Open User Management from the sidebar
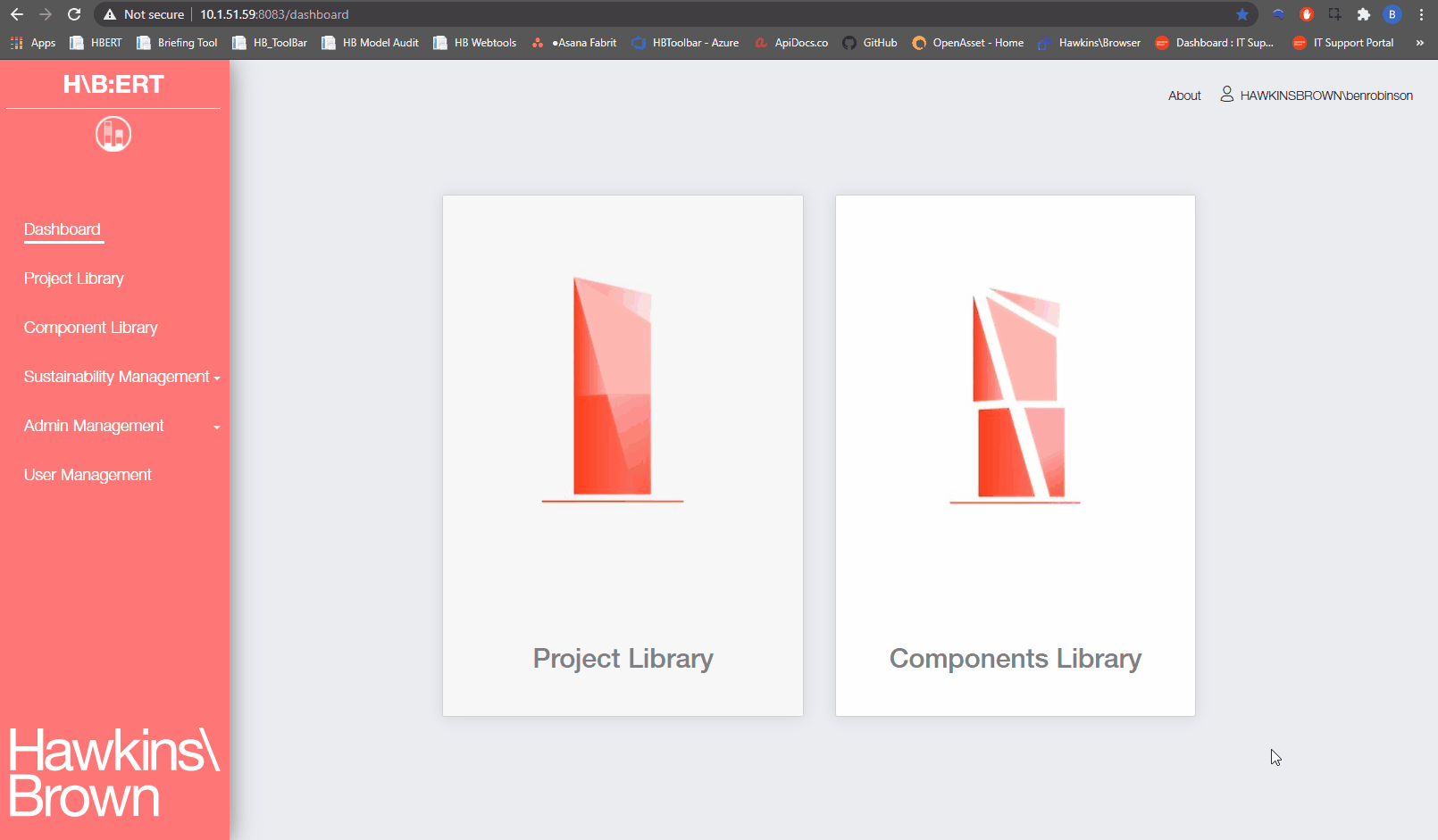The height and width of the screenshot is (840, 1438). pos(88,475)
